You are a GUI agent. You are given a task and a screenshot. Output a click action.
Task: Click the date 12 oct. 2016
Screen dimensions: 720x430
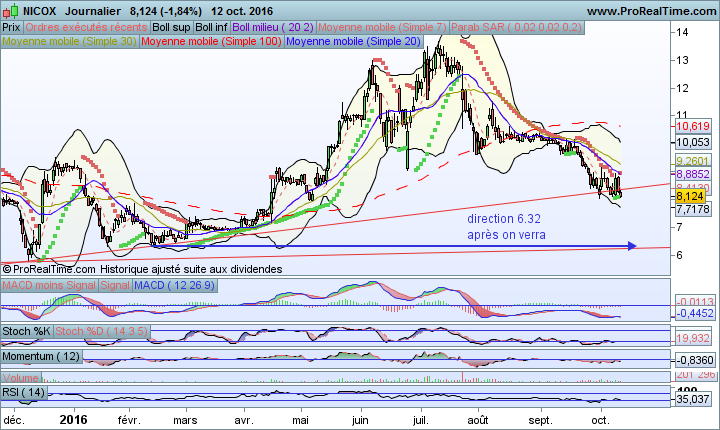pos(242,11)
